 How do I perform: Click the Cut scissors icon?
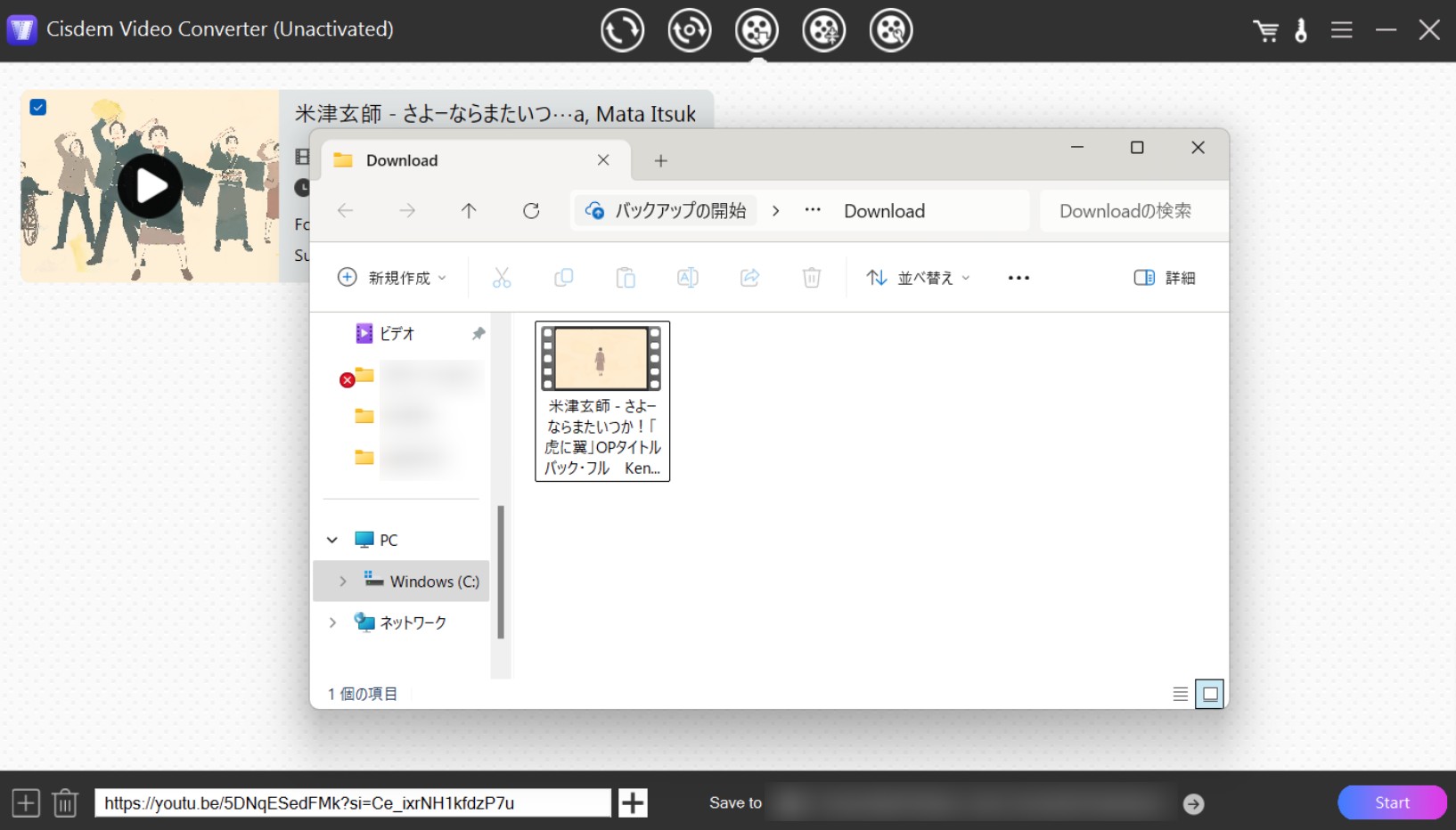point(502,278)
